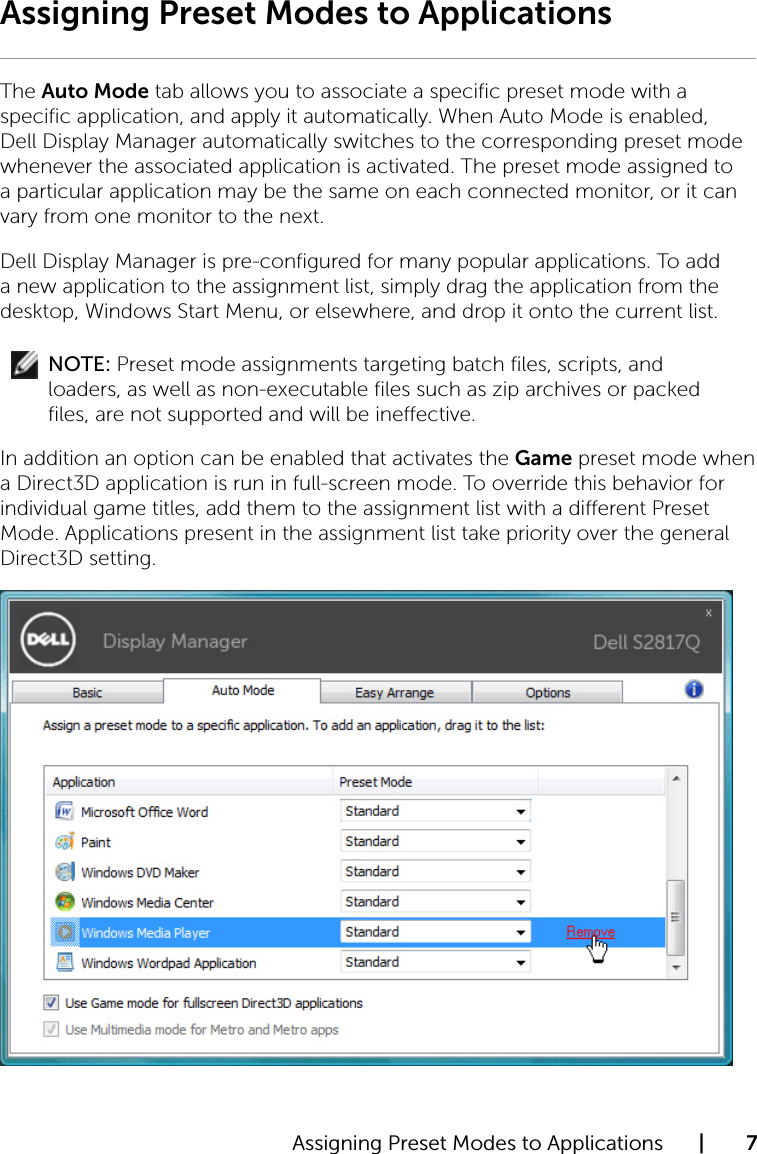Switch to the Easy Arrange tab

[x=395, y=693]
